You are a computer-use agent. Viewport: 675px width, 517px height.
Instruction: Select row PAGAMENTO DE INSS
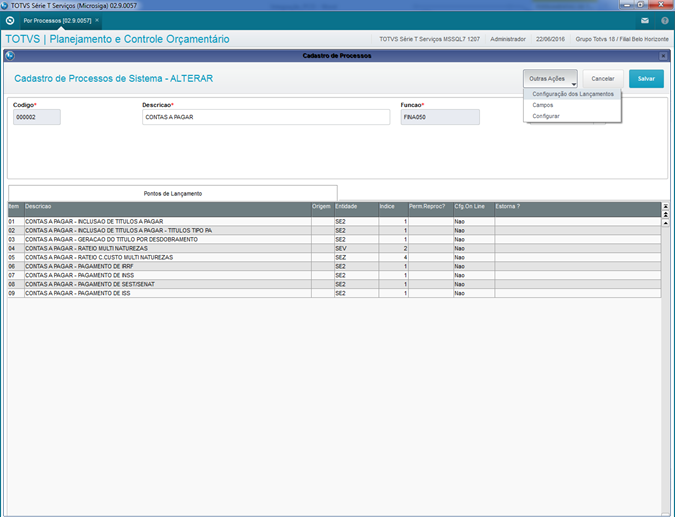[334, 275]
